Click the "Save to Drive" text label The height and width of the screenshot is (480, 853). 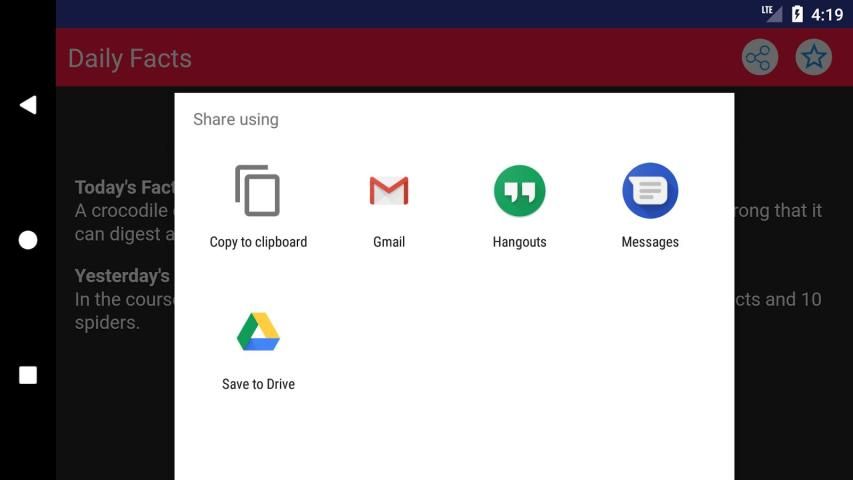coord(258,384)
